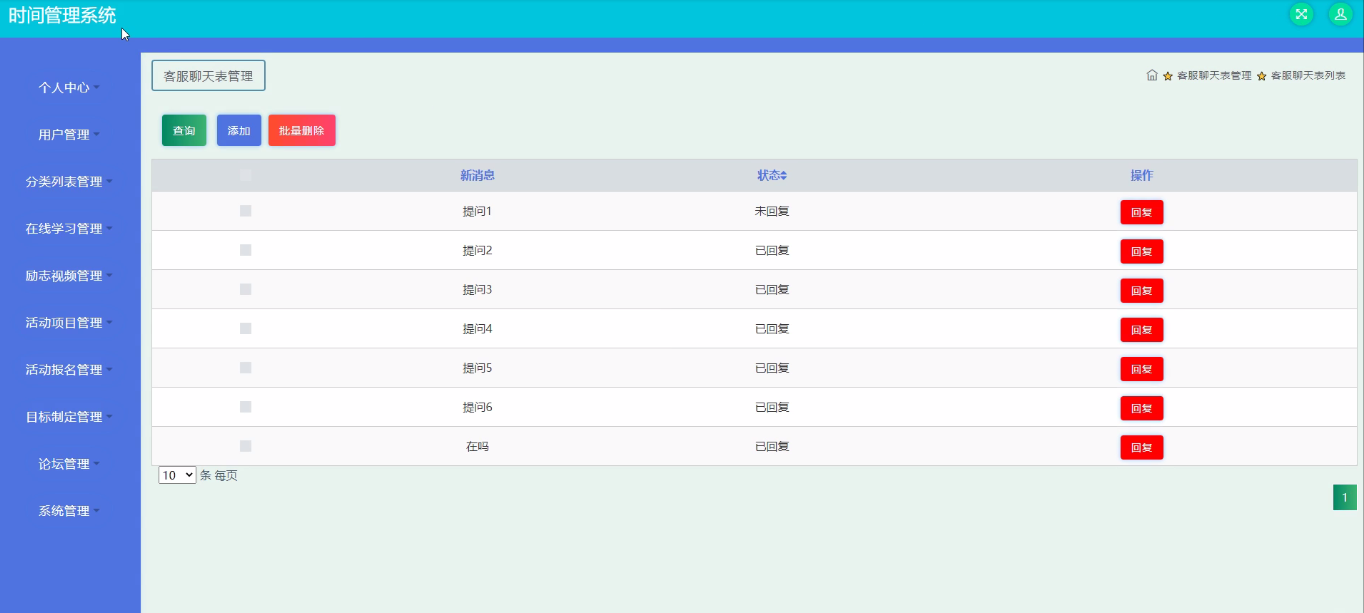Click the 已回复 status for 提问6
This screenshot has width=1364, height=613.
pos(772,407)
